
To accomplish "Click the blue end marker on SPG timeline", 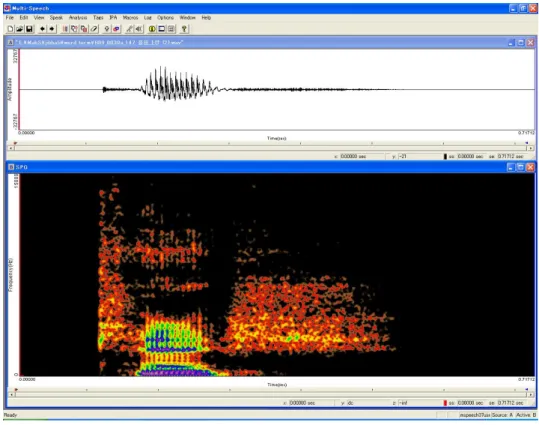I will 527,389.
